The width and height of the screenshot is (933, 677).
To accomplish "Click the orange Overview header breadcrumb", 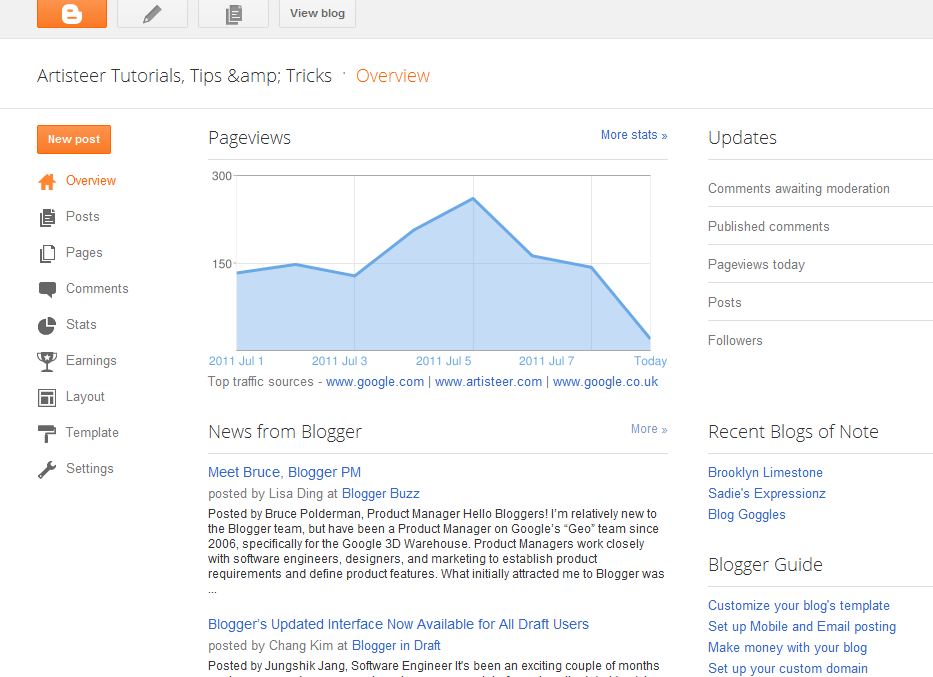I will click(x=393, y=76).
